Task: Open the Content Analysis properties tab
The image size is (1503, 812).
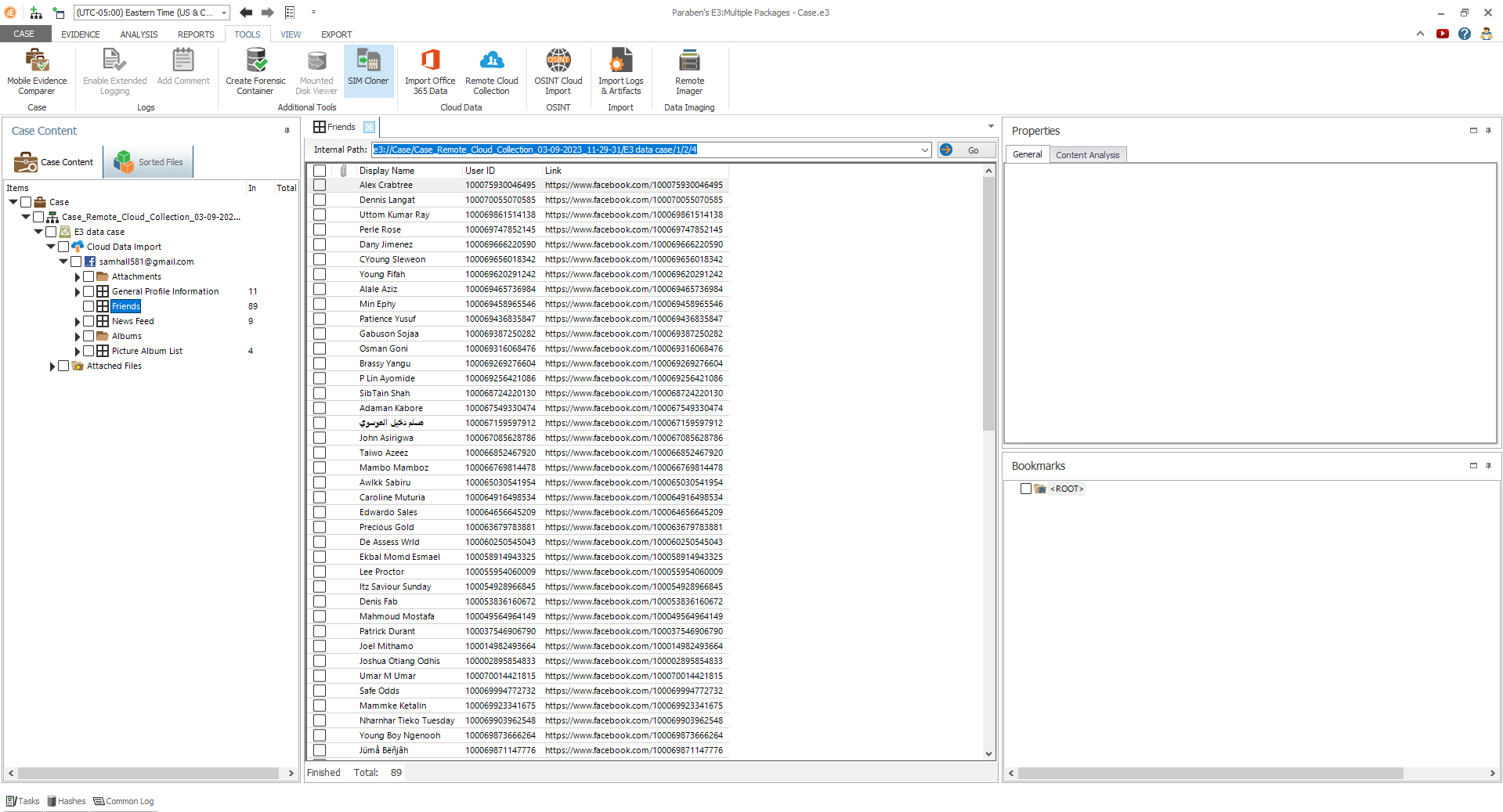Action: point(1087,155)
